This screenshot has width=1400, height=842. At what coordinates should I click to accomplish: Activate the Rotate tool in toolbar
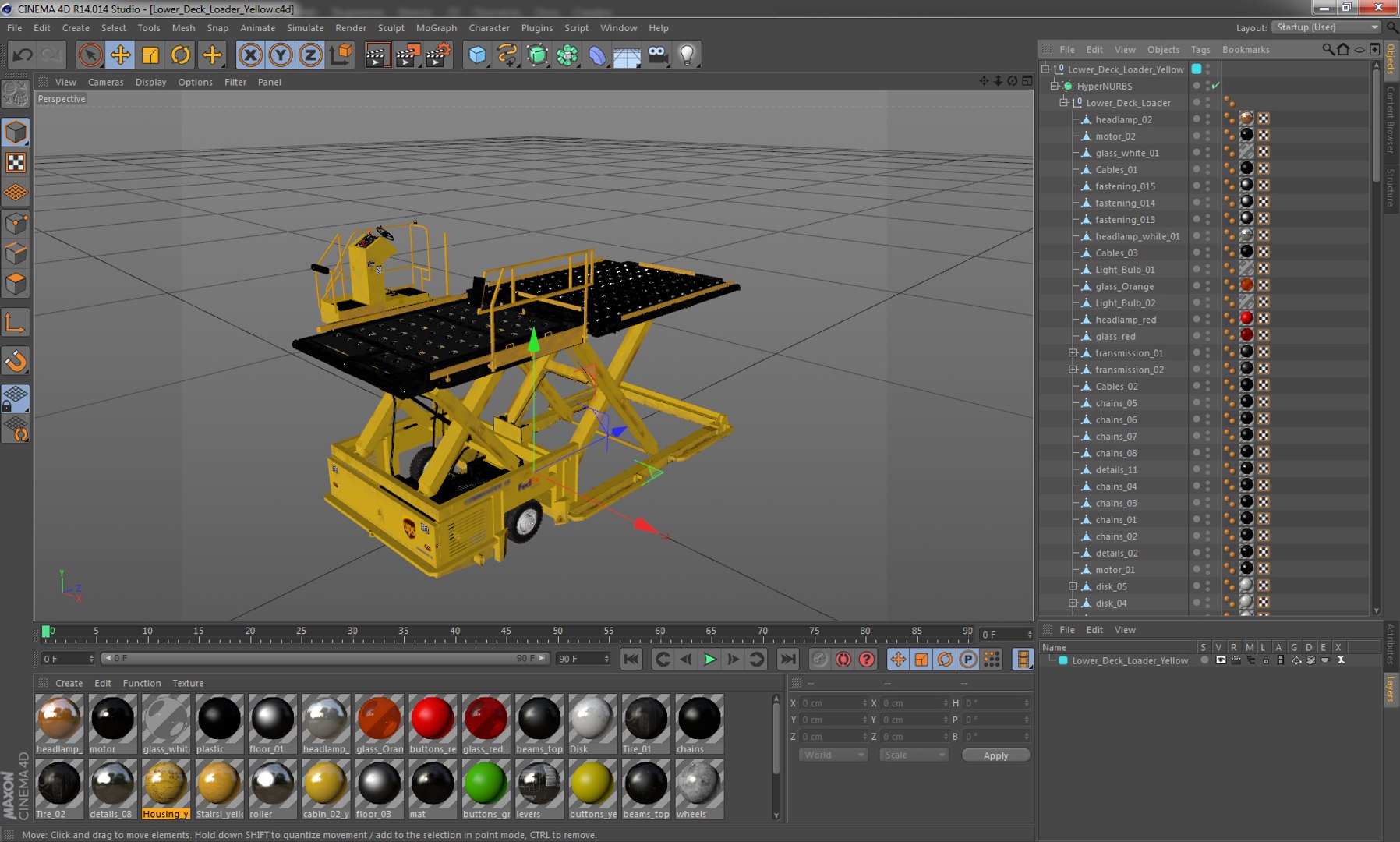pyautogui.click(x=181, y=55)
